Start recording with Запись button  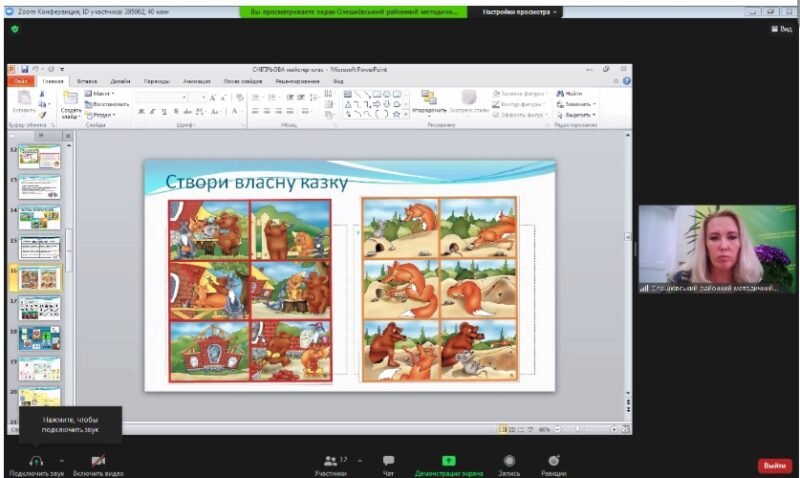click(509, 460)
